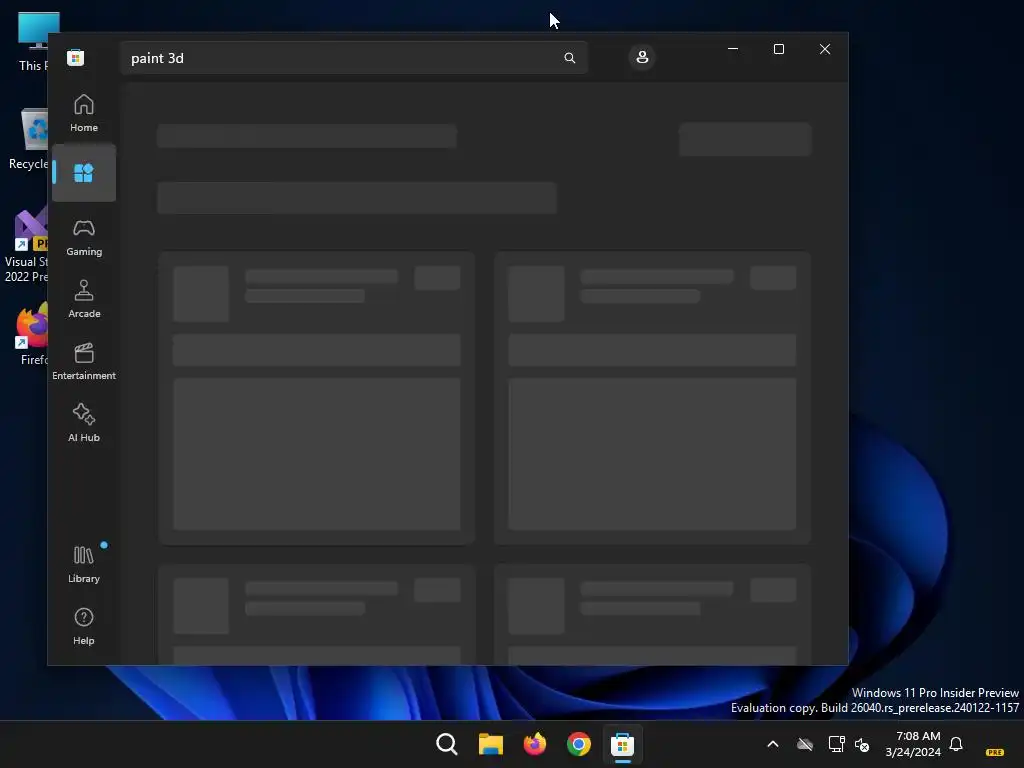
Task: Select the Recycle Bin desktop icon
Action: click(x=29, y=139)
